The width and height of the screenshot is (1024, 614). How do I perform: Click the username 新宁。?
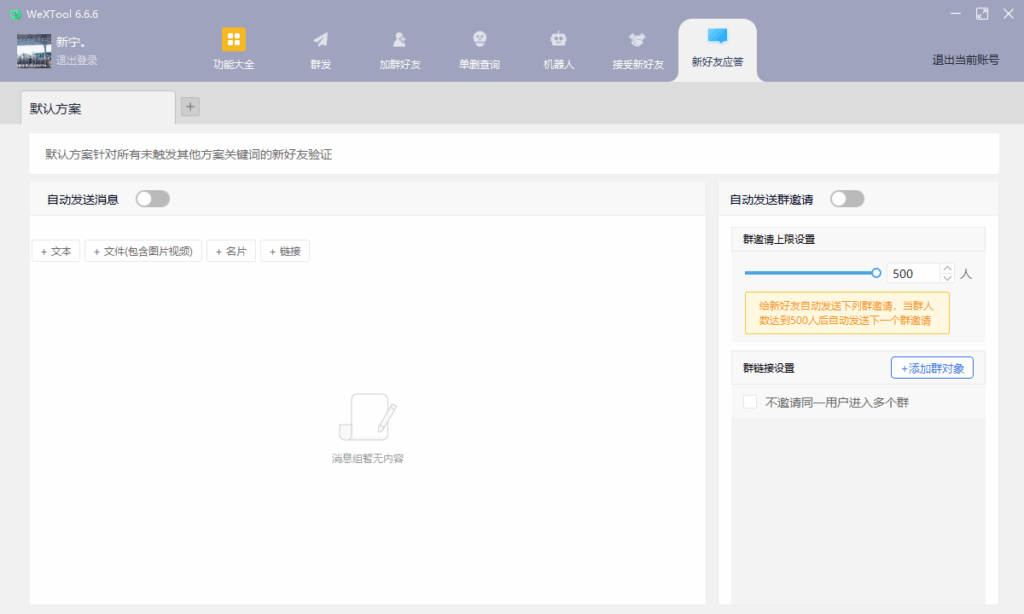coord(71,42)
